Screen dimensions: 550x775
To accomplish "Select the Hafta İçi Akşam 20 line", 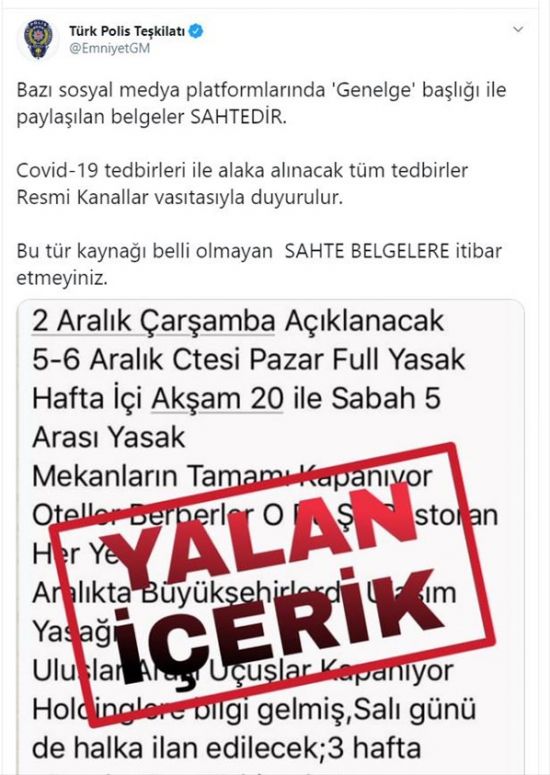I will pyautogui.click(x=236, y=398).
